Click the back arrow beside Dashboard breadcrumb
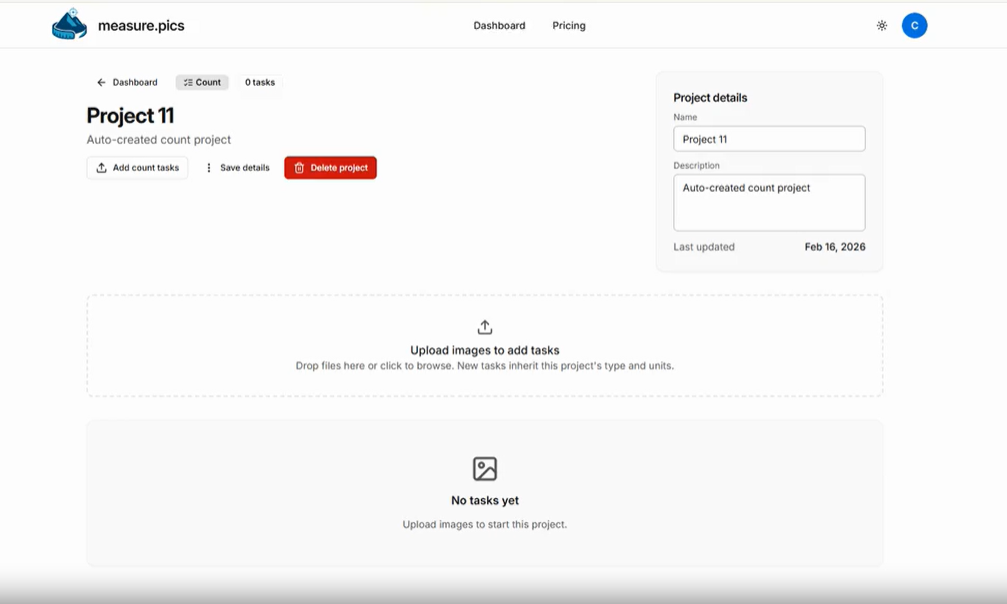The width and height of the screenshot is (1007, 604). point(101,83)
